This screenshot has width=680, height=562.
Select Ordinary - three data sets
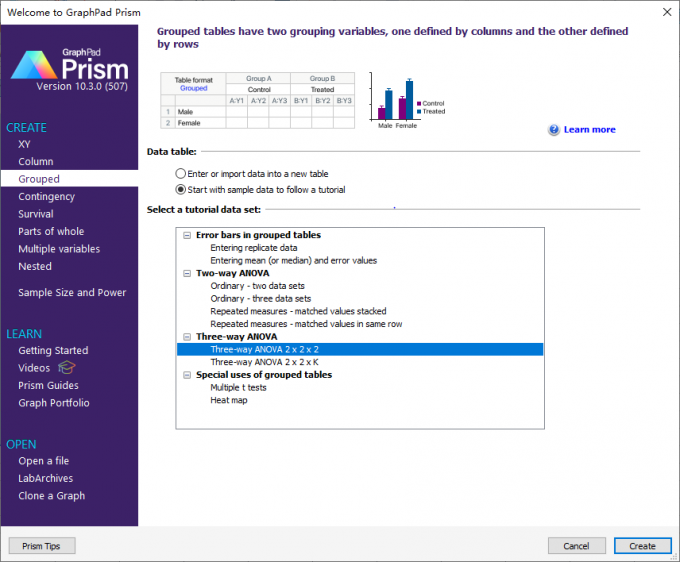point(261,299)
